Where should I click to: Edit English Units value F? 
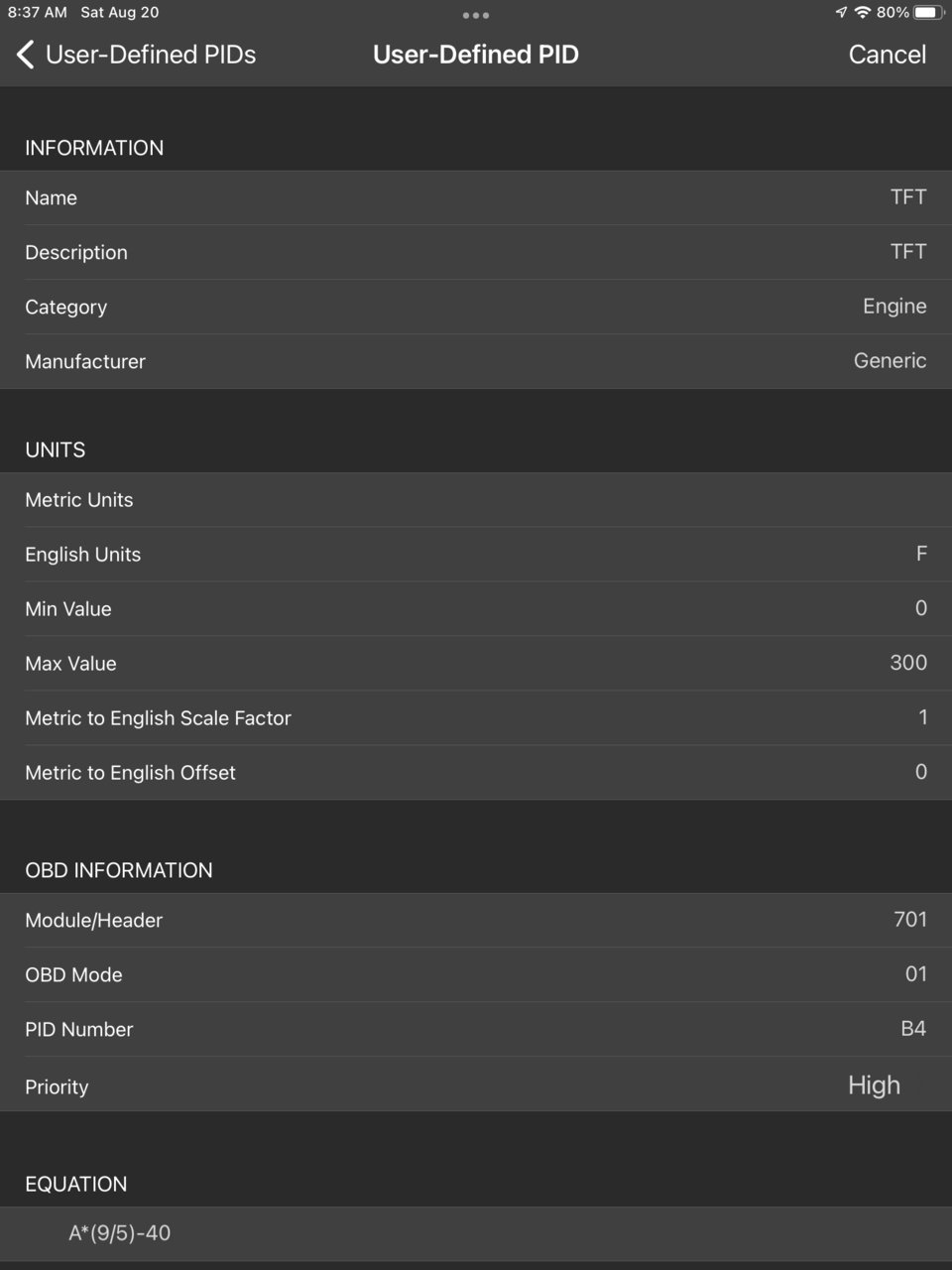(476, 554)
